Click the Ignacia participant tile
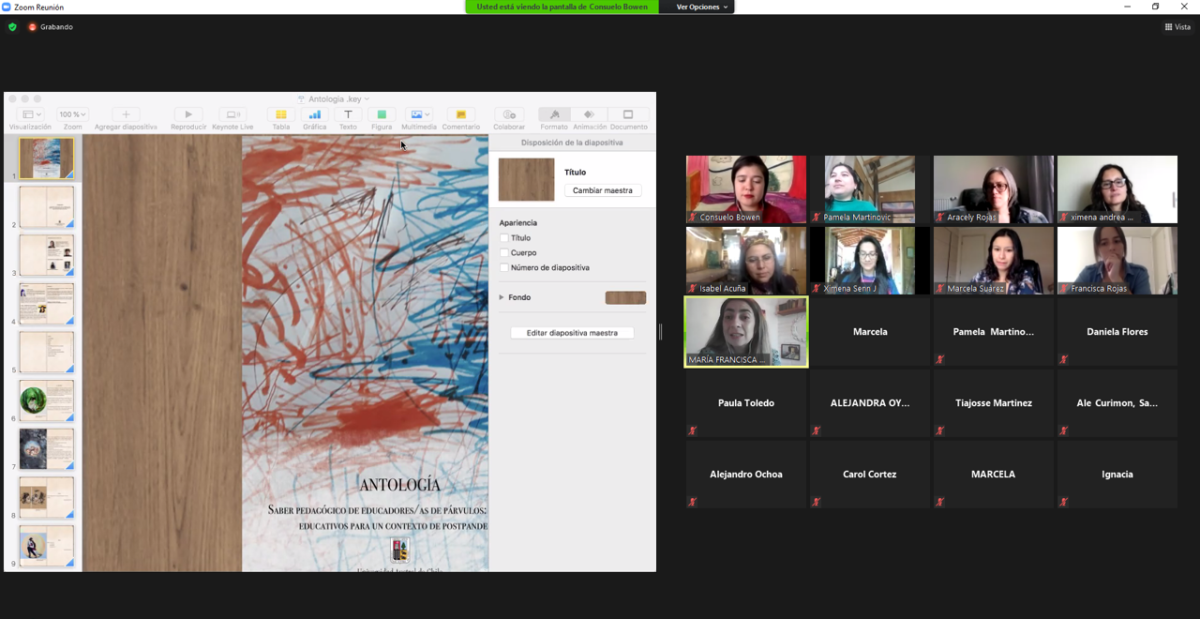This screenshot has width=1200, height=619. 1117,475
